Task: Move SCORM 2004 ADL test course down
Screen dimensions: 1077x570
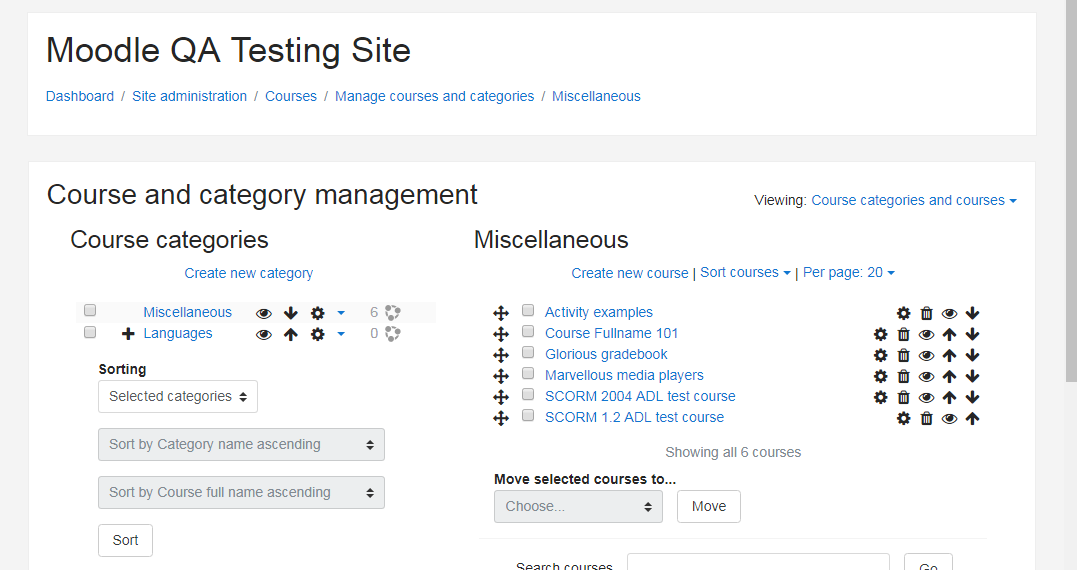Action: tap(972, 397)
